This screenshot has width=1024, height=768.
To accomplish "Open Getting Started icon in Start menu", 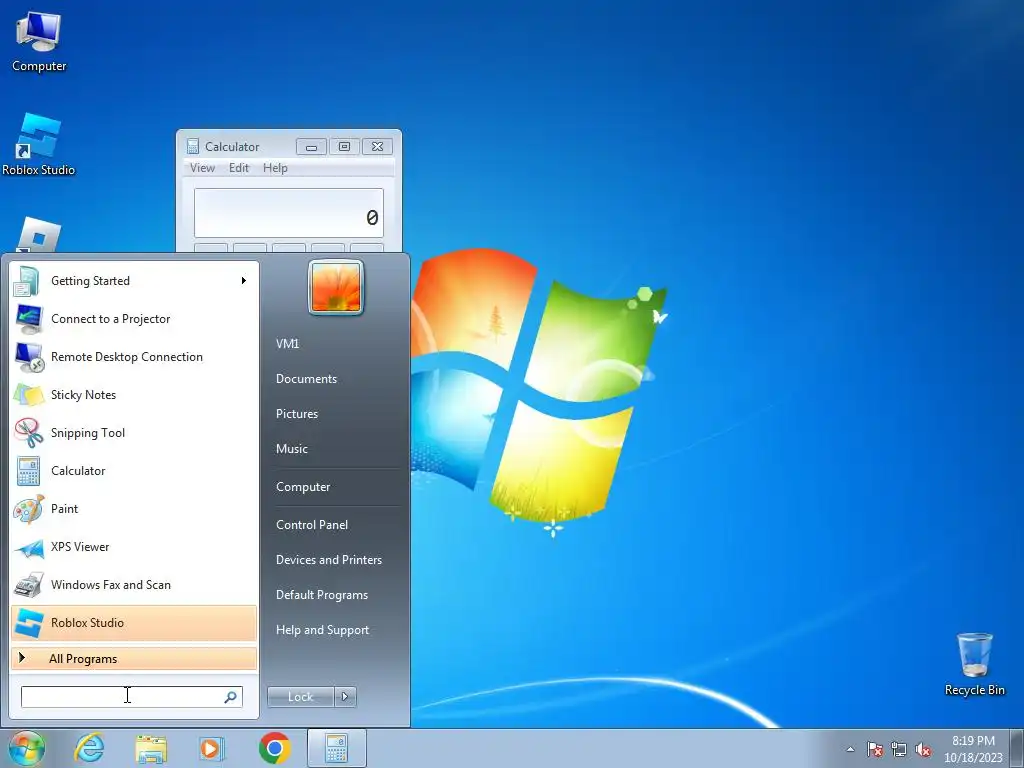I will pyautogui.click(x=27, y=281).
